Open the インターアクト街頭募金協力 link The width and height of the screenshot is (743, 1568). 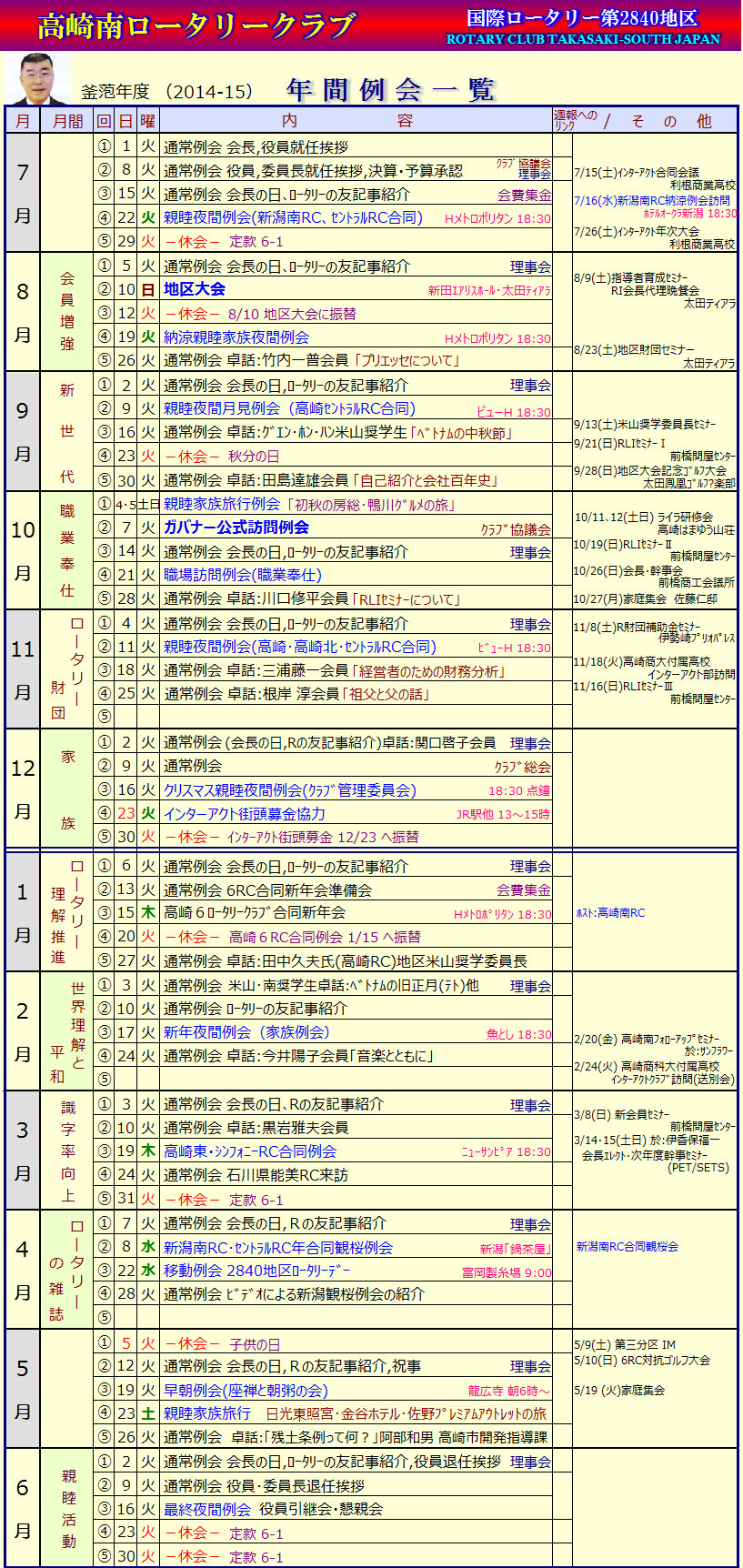[245, 814]
